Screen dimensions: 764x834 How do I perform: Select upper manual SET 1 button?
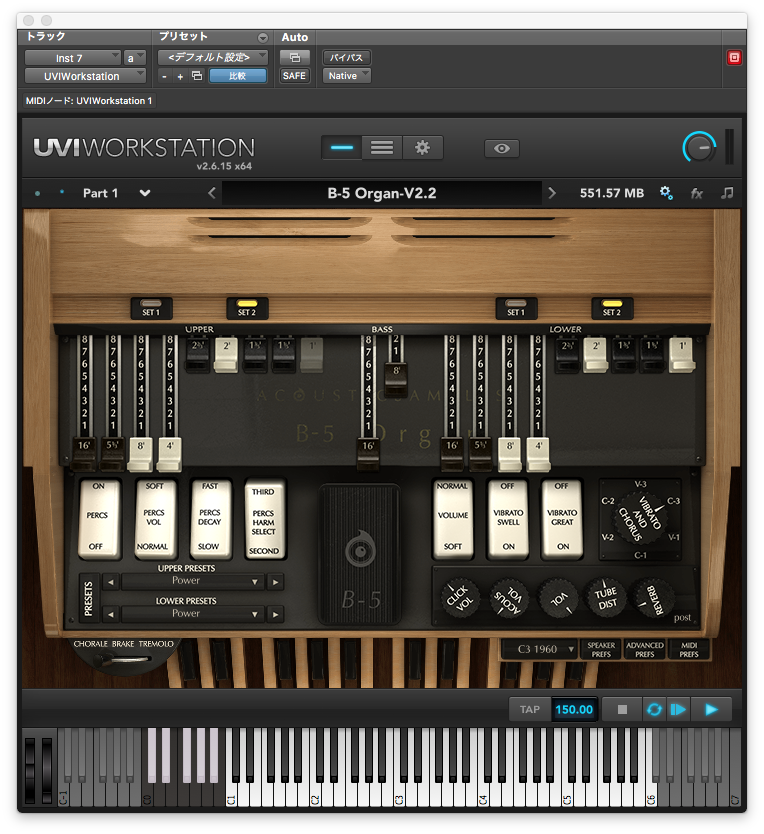click(152, 308)
